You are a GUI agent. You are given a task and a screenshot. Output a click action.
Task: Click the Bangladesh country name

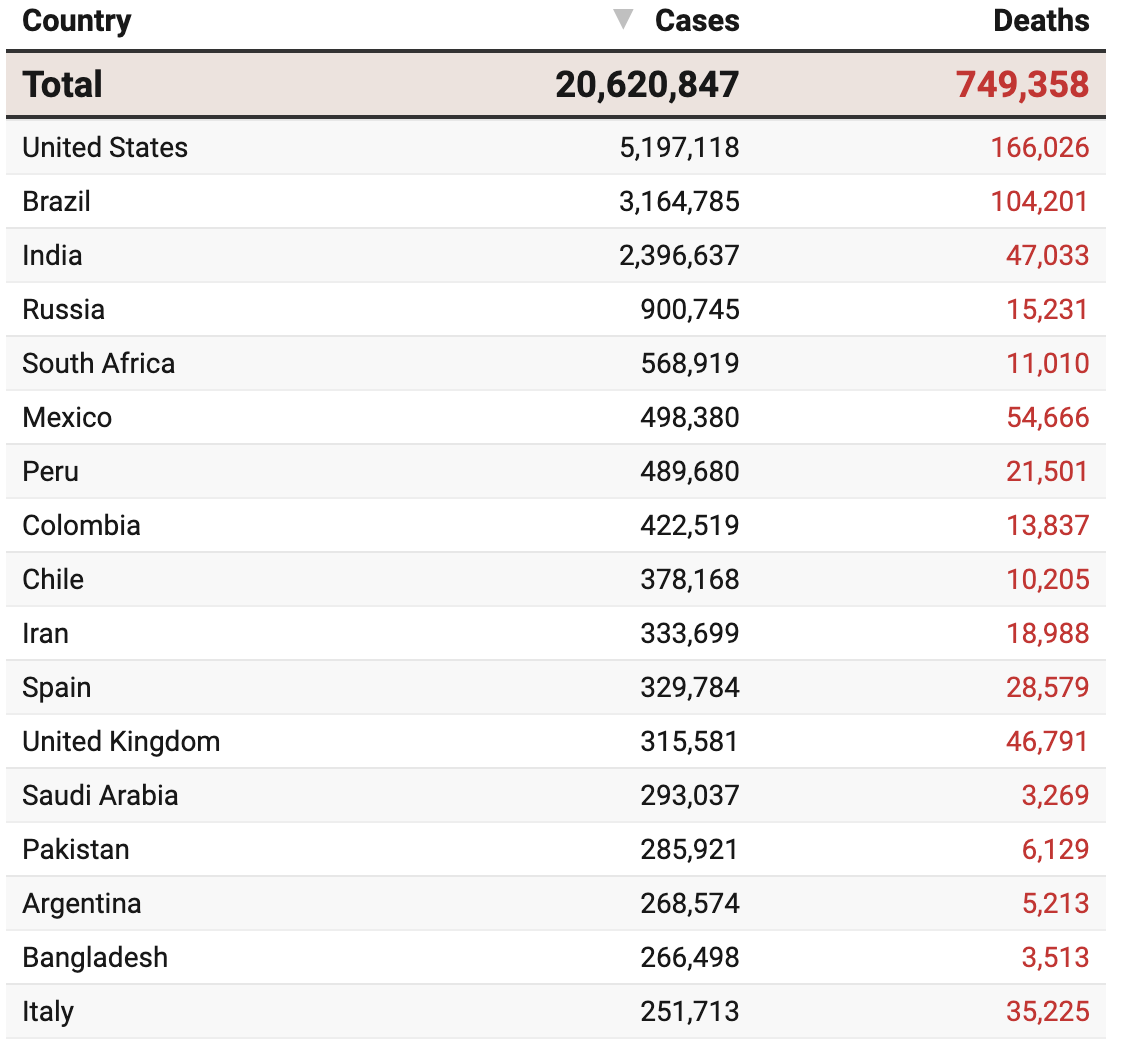95,958
